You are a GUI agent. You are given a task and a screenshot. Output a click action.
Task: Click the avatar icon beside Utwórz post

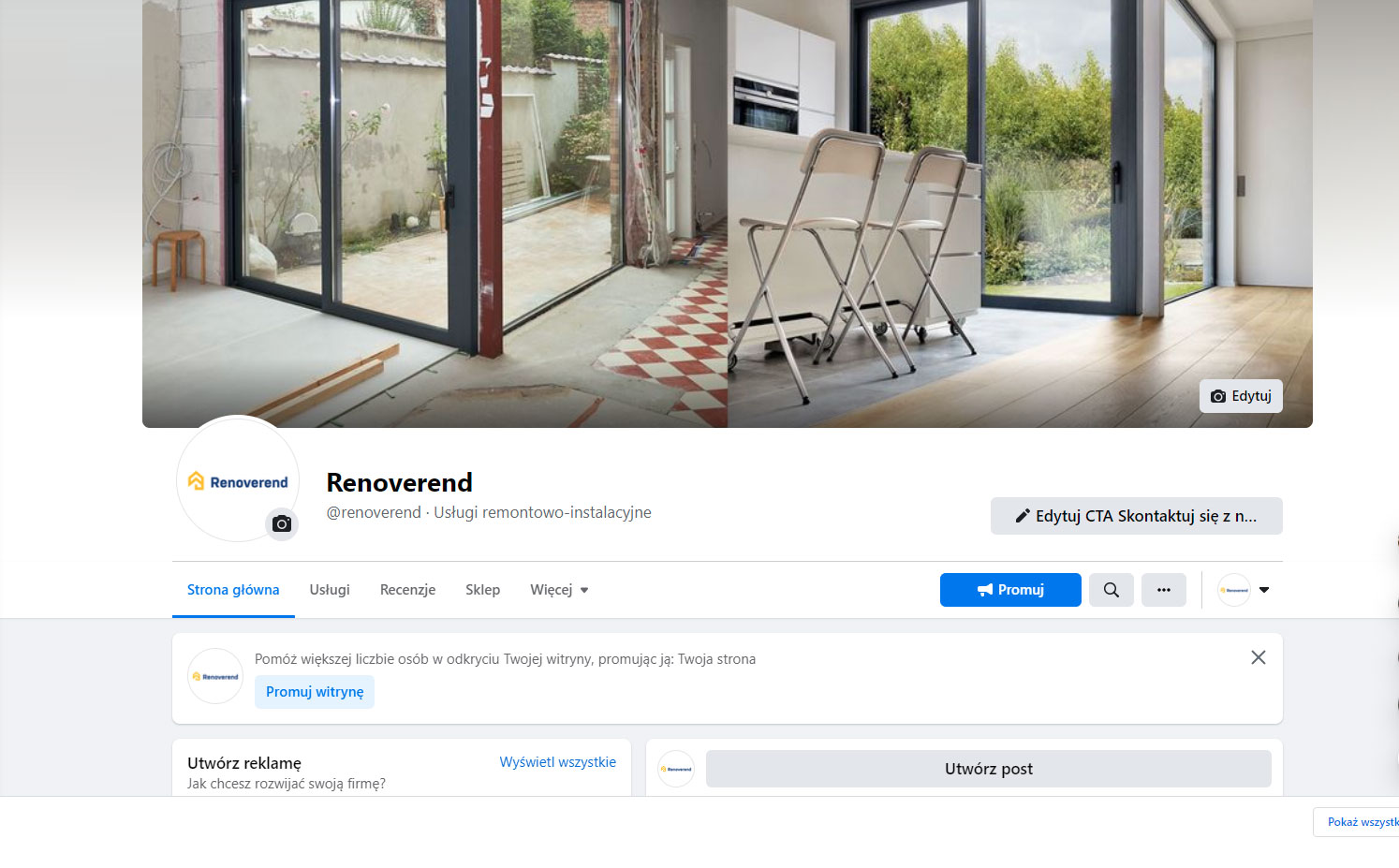676,769
